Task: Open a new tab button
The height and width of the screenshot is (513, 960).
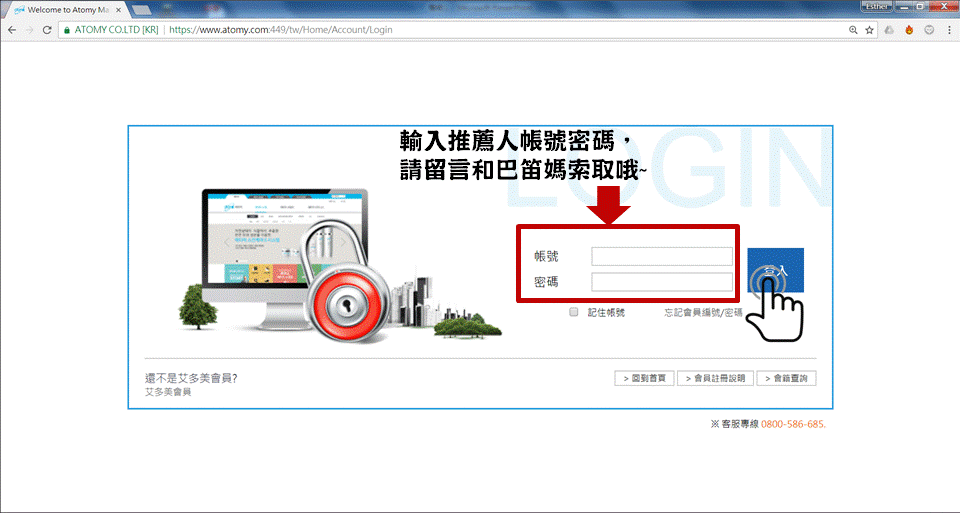Action: point(141,10)
